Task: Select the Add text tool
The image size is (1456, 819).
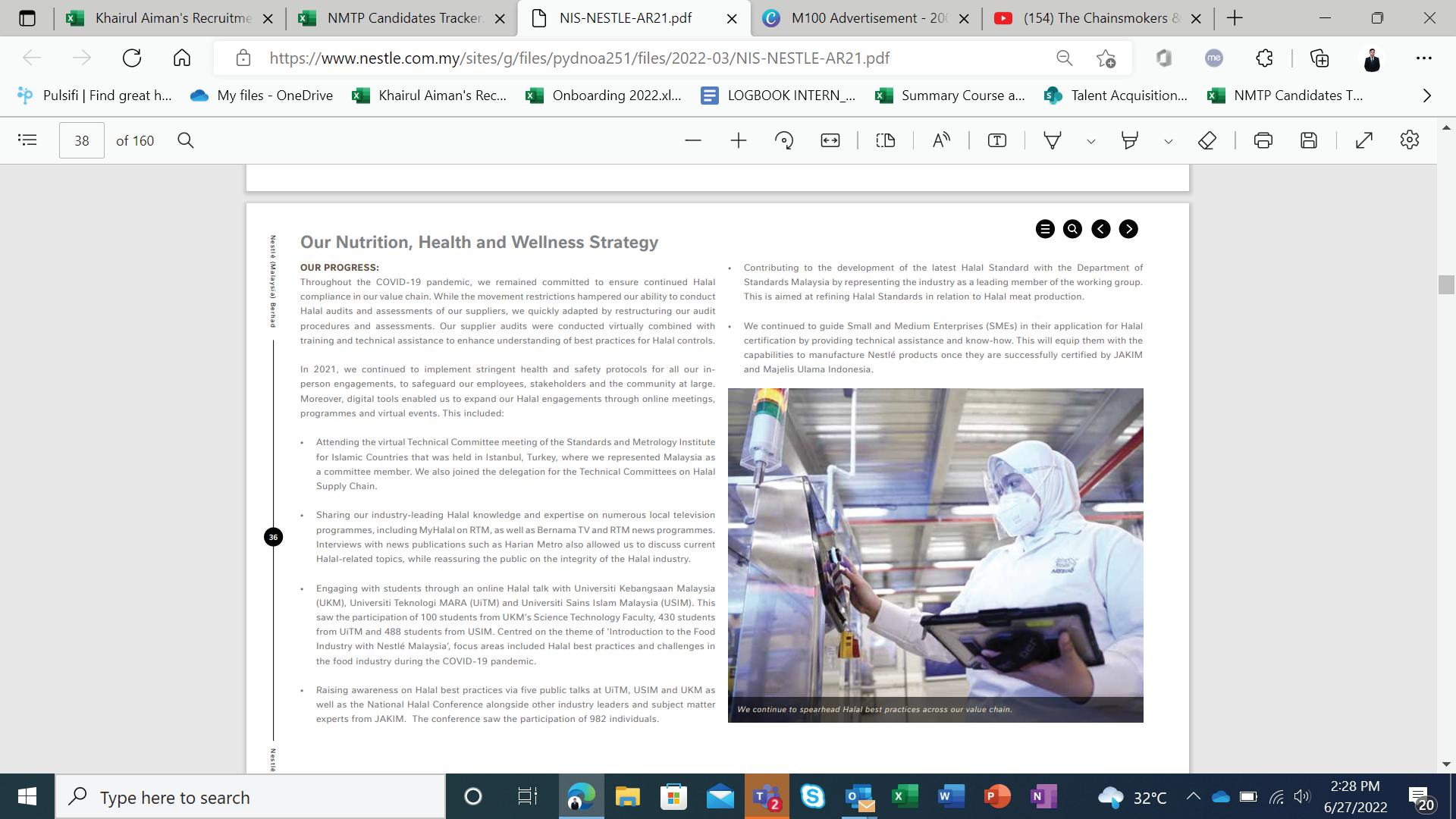Action: click(997, 140)
